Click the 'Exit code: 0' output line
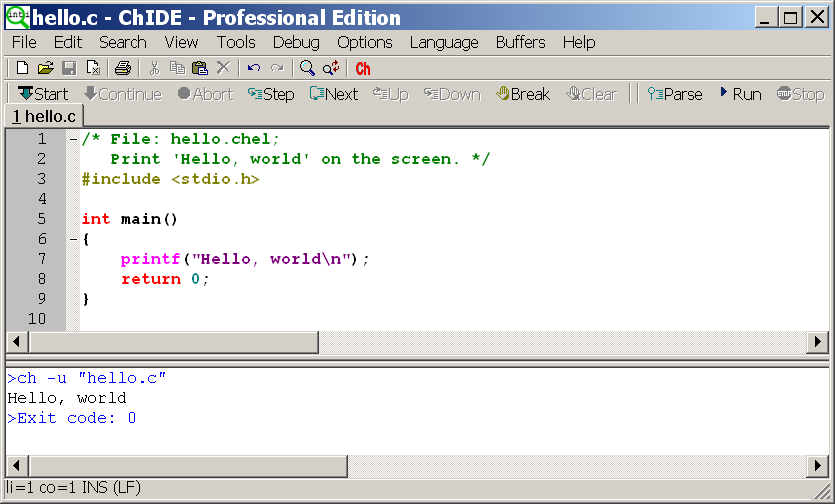The width and height of the screenshot is (835, 504). pos(71,418)
